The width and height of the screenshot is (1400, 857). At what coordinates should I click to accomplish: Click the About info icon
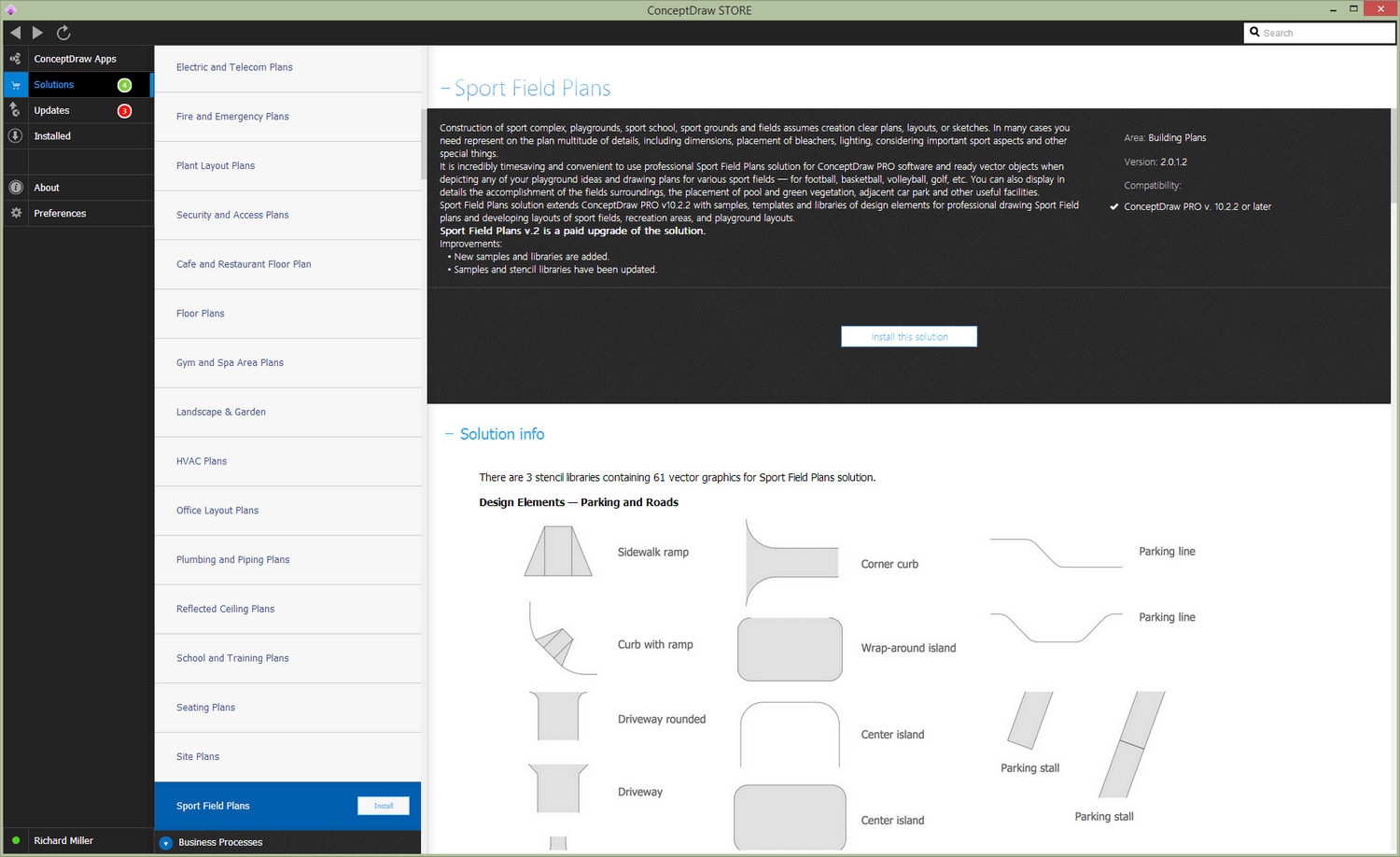(x=15, y=188)
